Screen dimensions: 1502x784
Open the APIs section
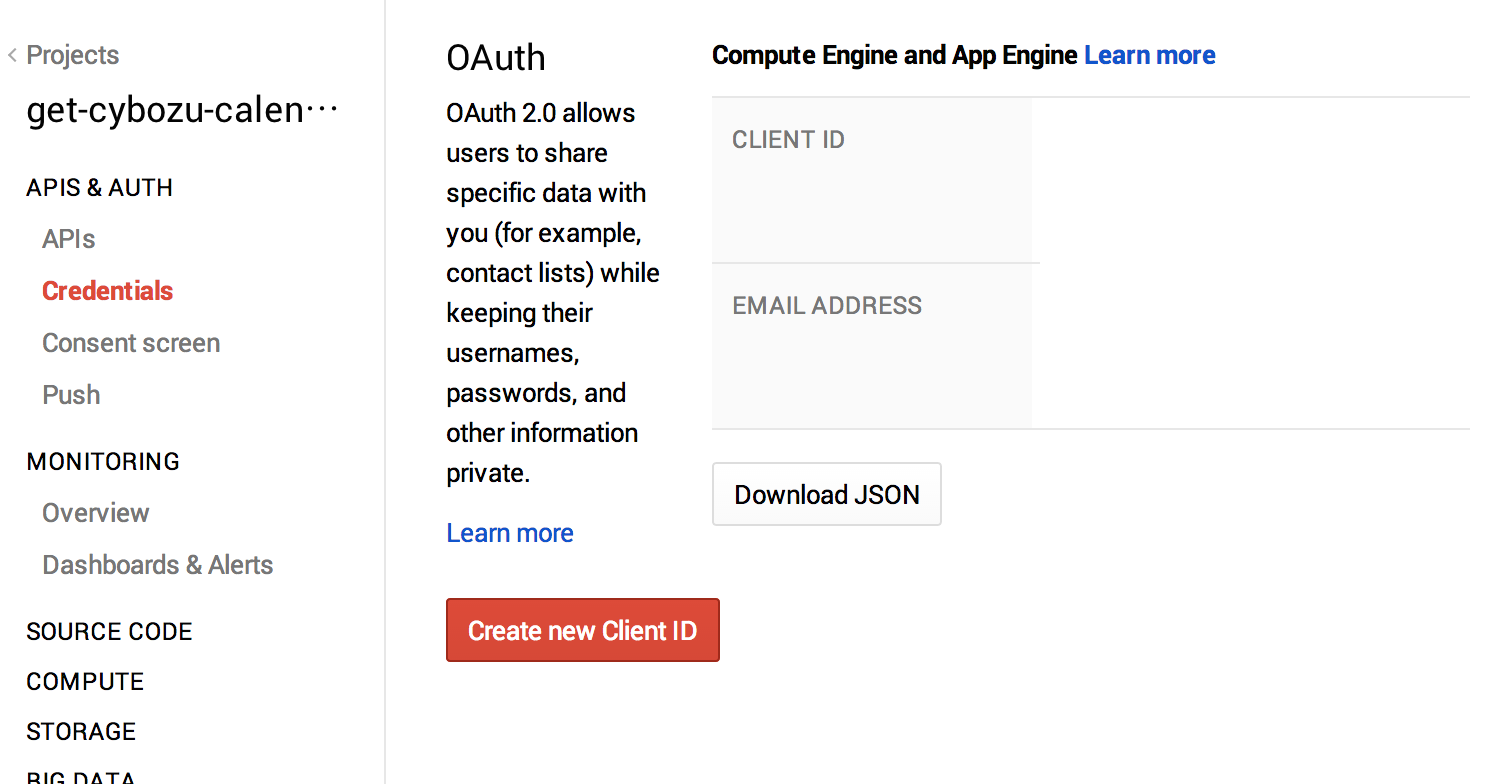pos(69,239)
